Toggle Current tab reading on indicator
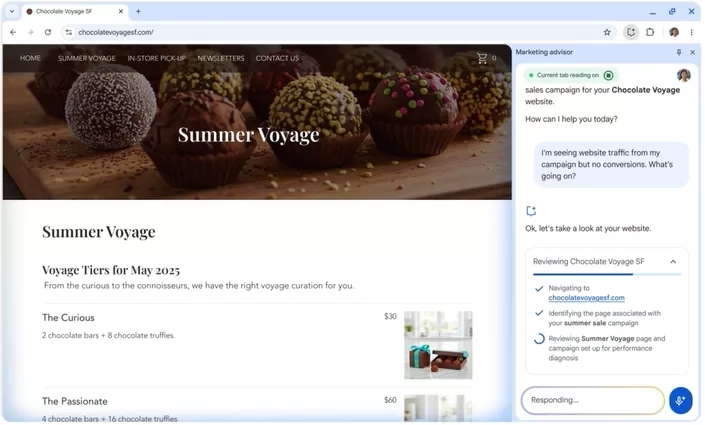Image resolution: width=705 pixels, height=425 pixels. [608, 76]
